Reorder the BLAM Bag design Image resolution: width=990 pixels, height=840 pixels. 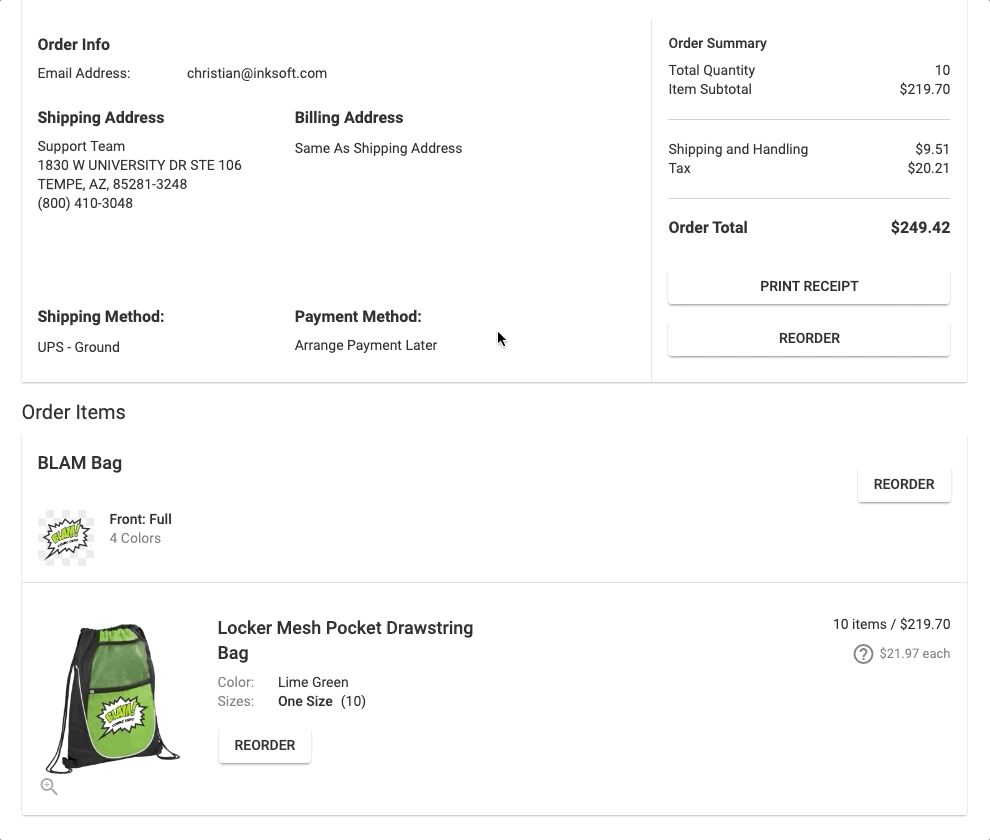coord(903,484)
